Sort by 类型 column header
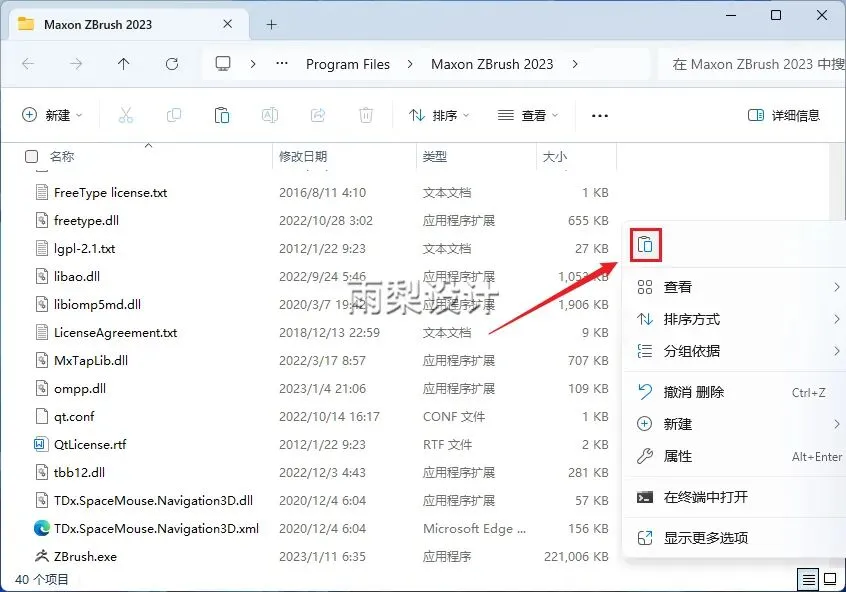 pyautogui.click(x=434, y=156)
